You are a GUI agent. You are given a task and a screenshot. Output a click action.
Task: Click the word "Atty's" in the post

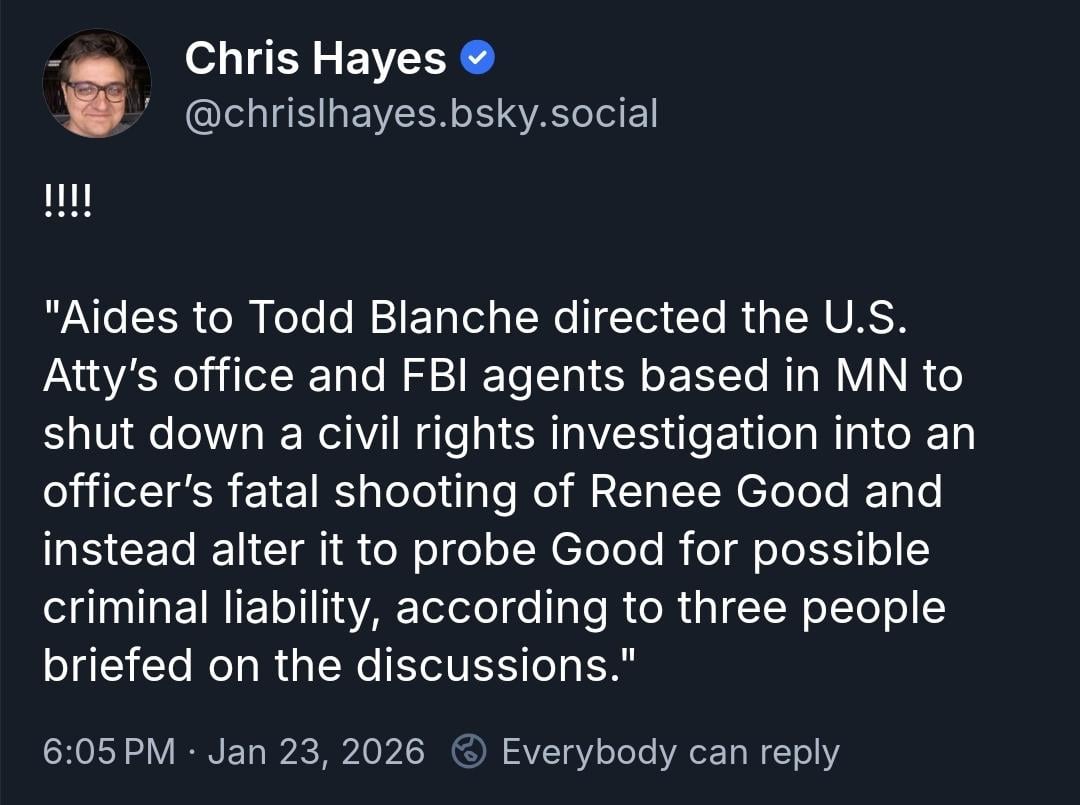[x=101, y=376]
